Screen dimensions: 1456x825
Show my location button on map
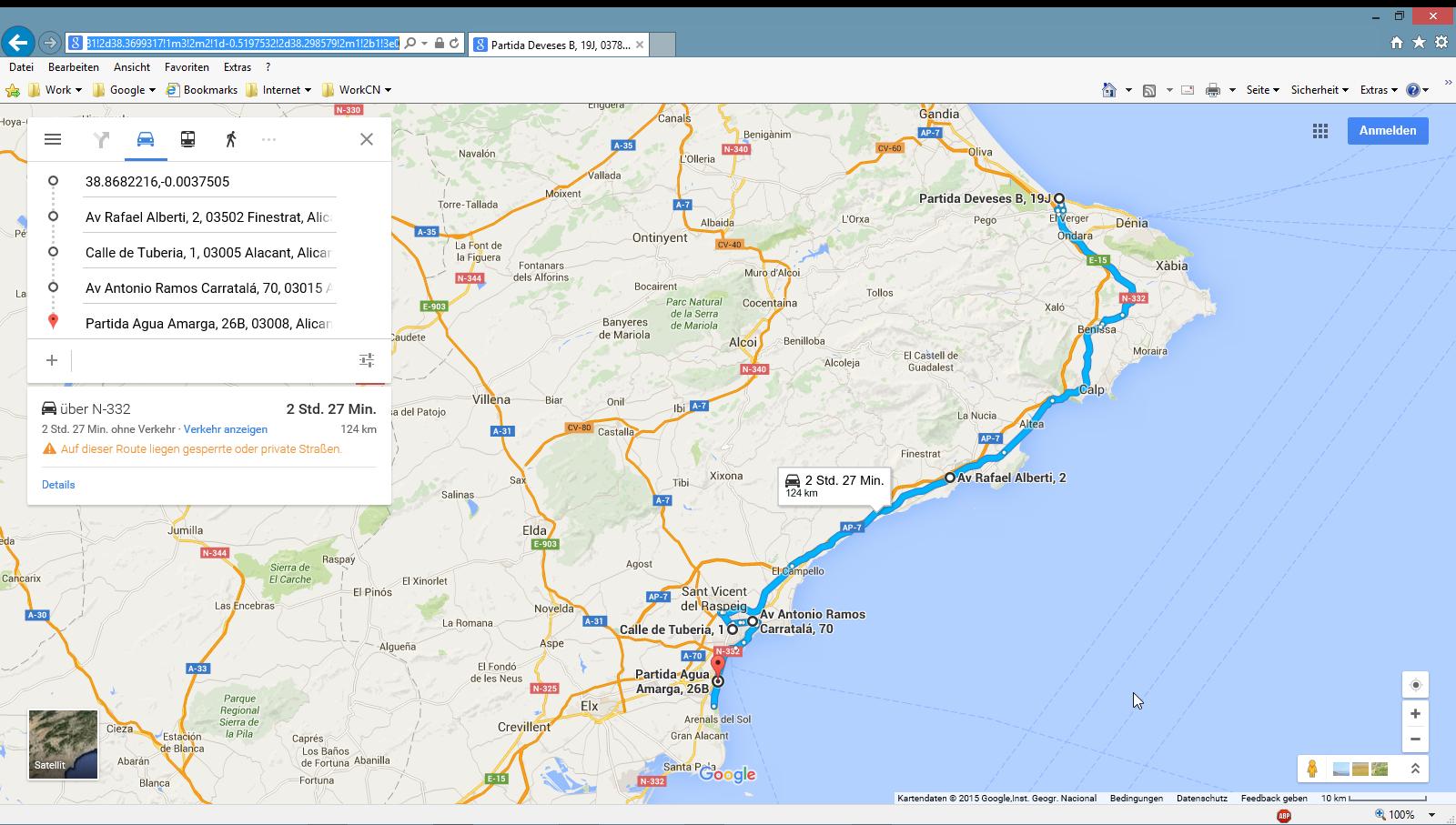click(x=1415, y=685)
